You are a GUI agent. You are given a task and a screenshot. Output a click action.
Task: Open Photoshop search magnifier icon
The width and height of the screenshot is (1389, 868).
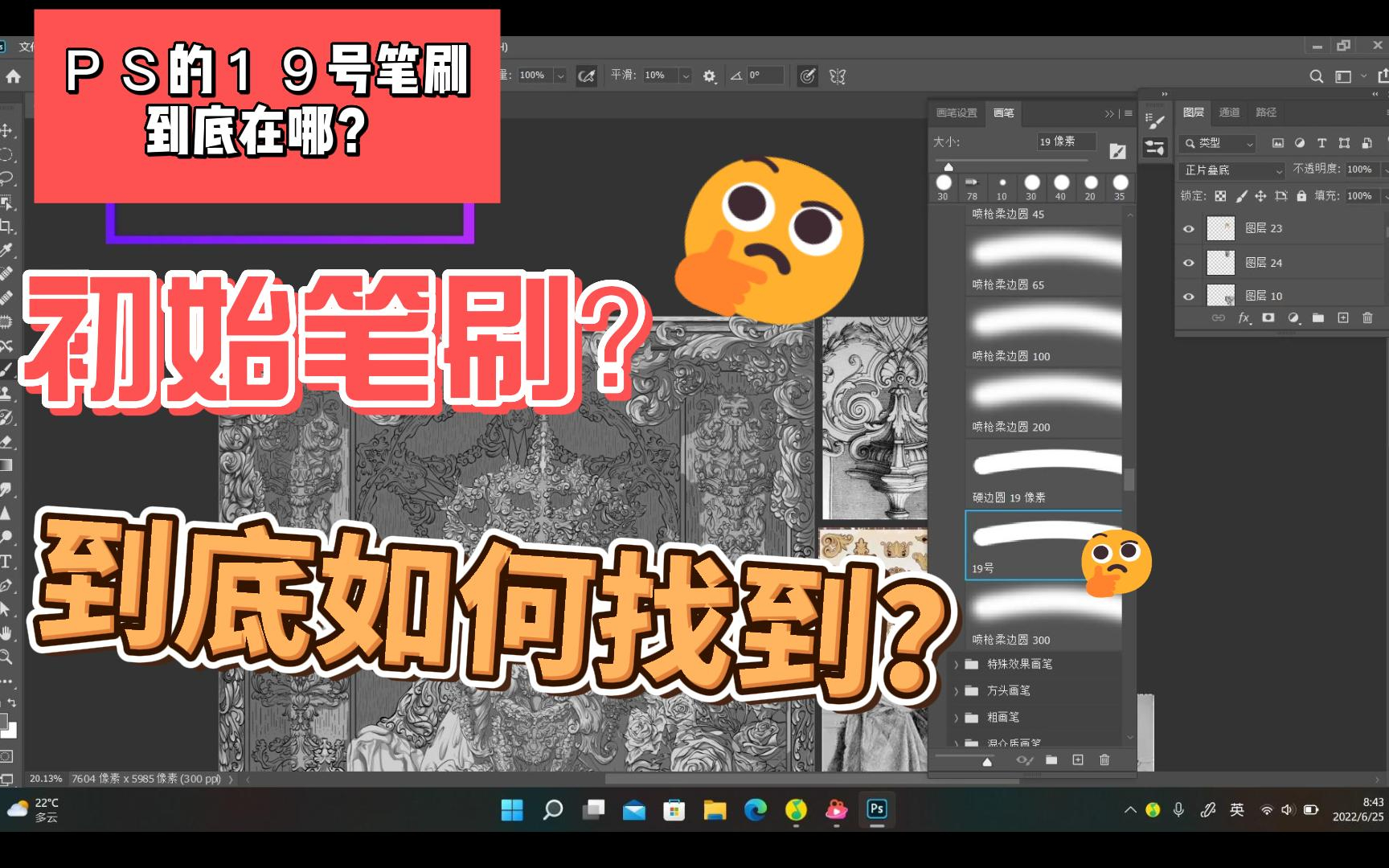pyautogui.click(x=1316, y=76)
